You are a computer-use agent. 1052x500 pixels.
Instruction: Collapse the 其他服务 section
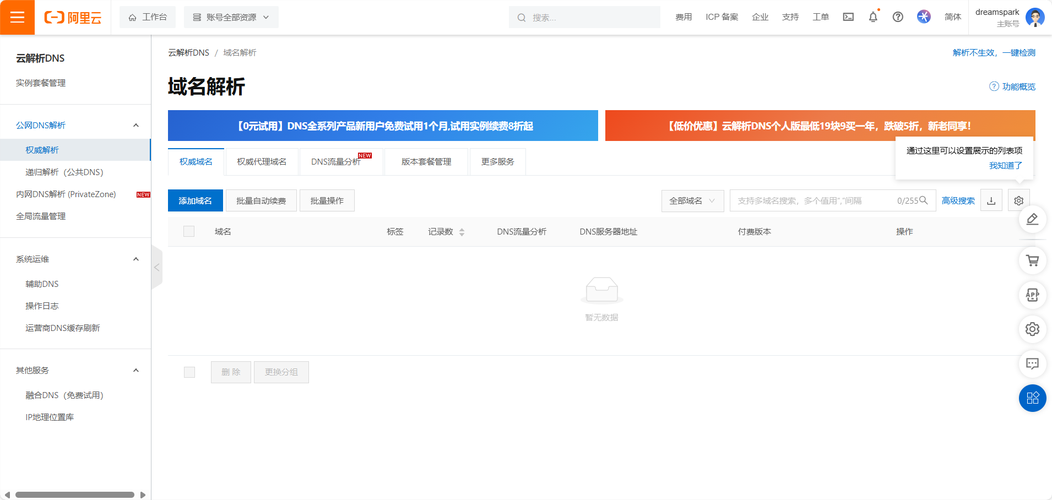click(136, 370)
